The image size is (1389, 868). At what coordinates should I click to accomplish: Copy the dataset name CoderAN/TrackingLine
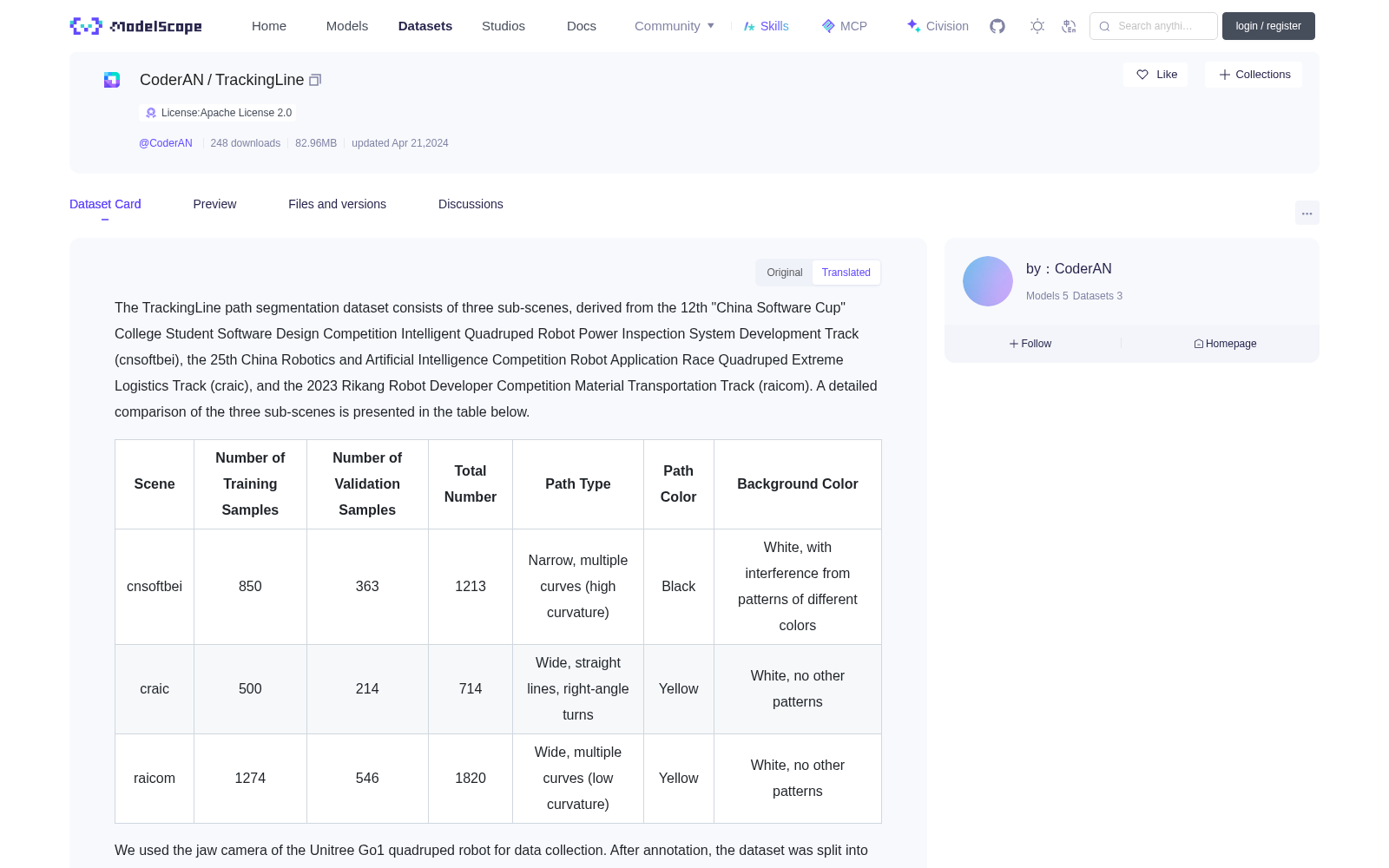[315, 80]
